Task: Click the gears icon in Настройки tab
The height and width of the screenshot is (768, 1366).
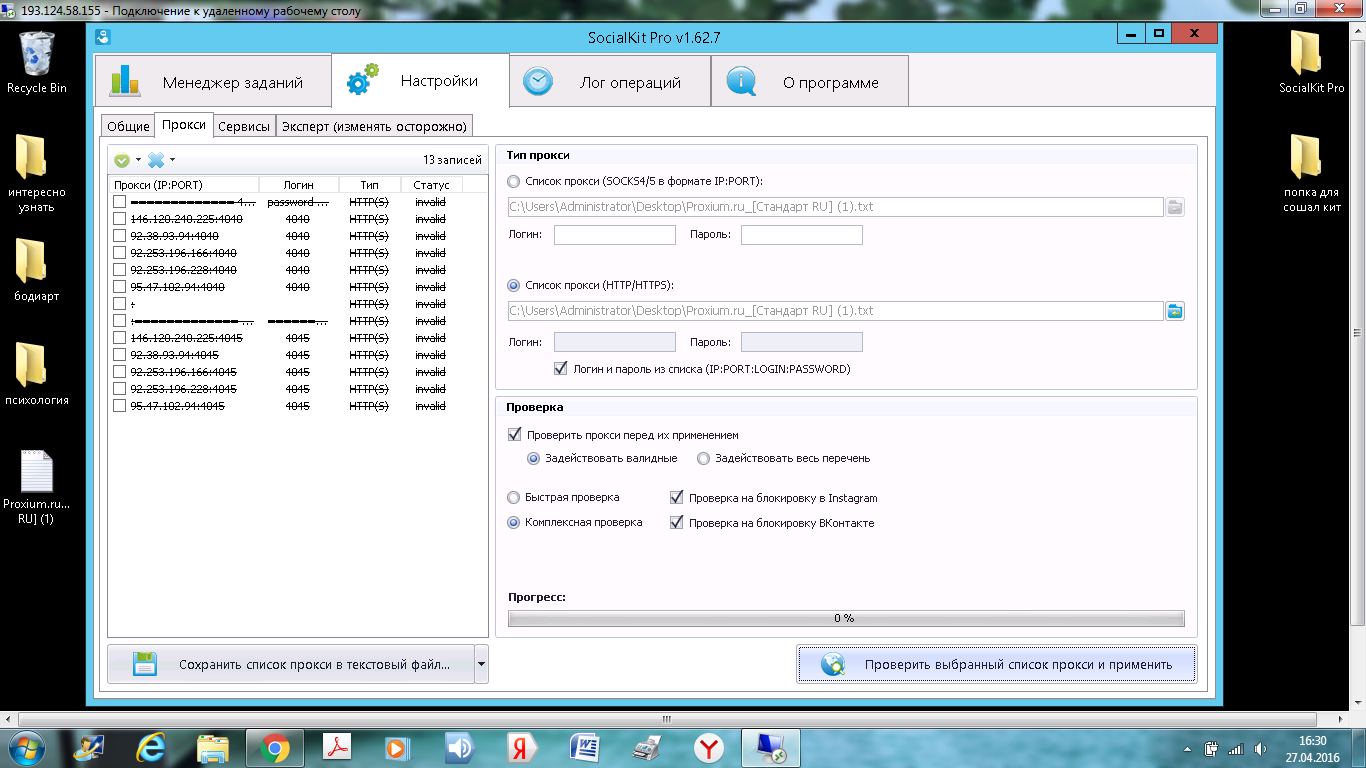Action: [x=363, y=79]
